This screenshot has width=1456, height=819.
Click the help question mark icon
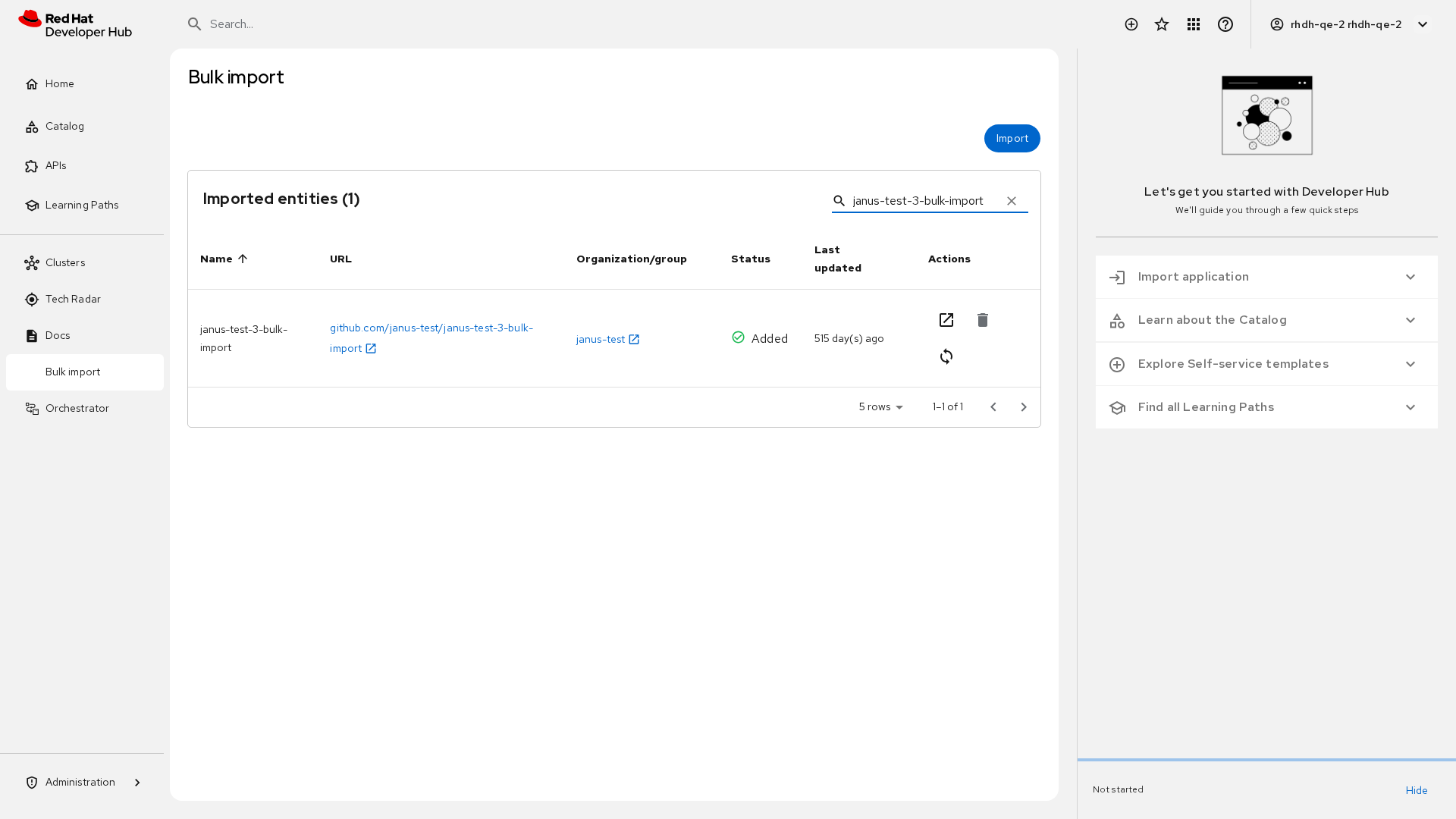1225,24
